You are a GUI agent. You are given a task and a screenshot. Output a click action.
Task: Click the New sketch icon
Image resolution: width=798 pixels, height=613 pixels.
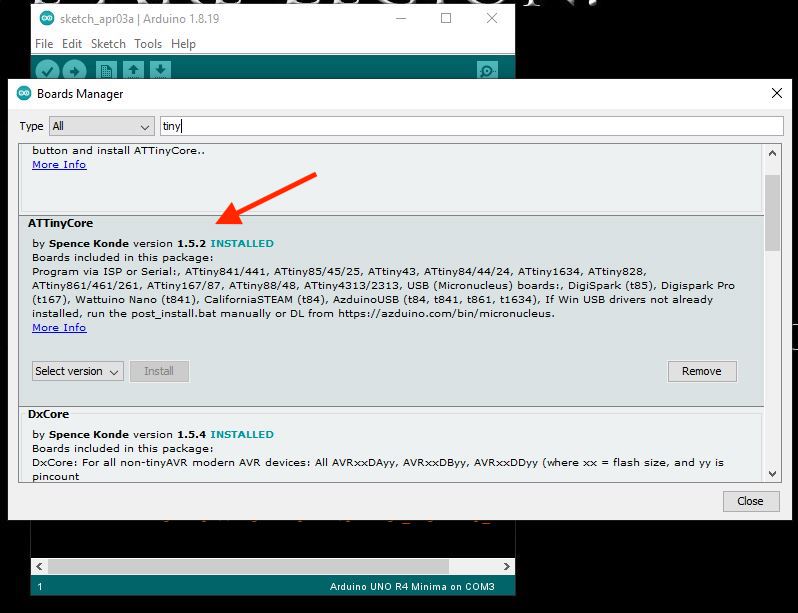click(106, 70)
